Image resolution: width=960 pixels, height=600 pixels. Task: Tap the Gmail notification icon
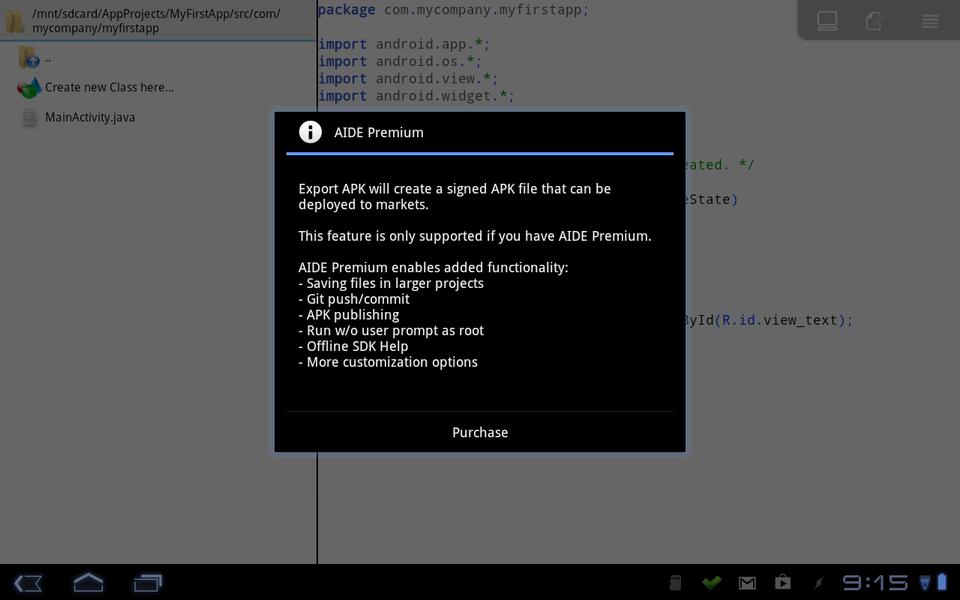pyautogui.click(x=747, y=582)
